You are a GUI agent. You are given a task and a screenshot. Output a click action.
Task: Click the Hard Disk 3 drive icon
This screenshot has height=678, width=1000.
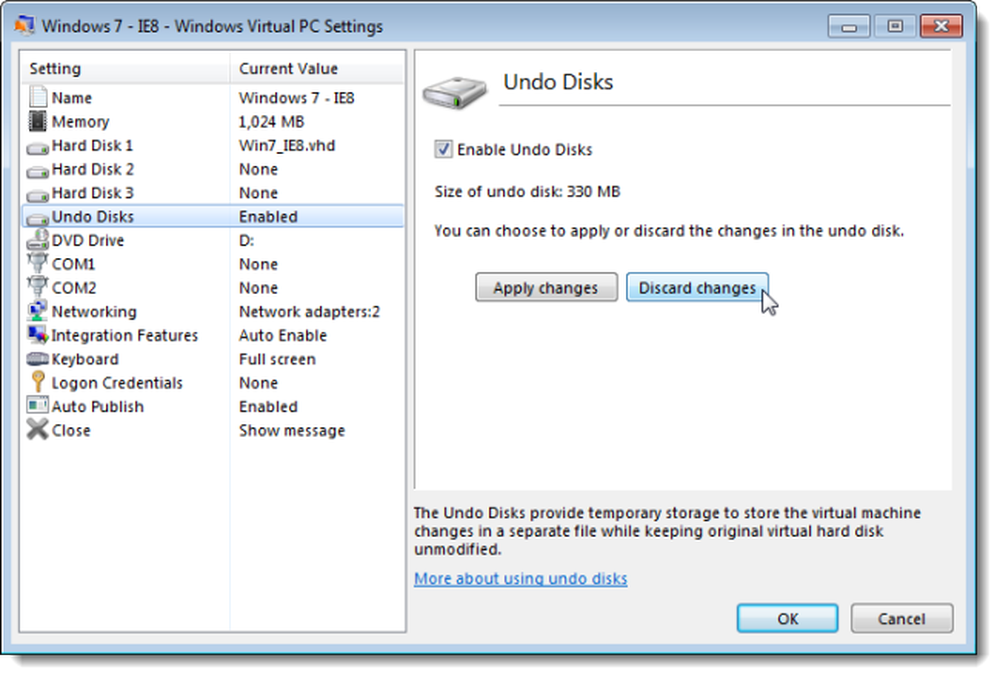(38, 195)
